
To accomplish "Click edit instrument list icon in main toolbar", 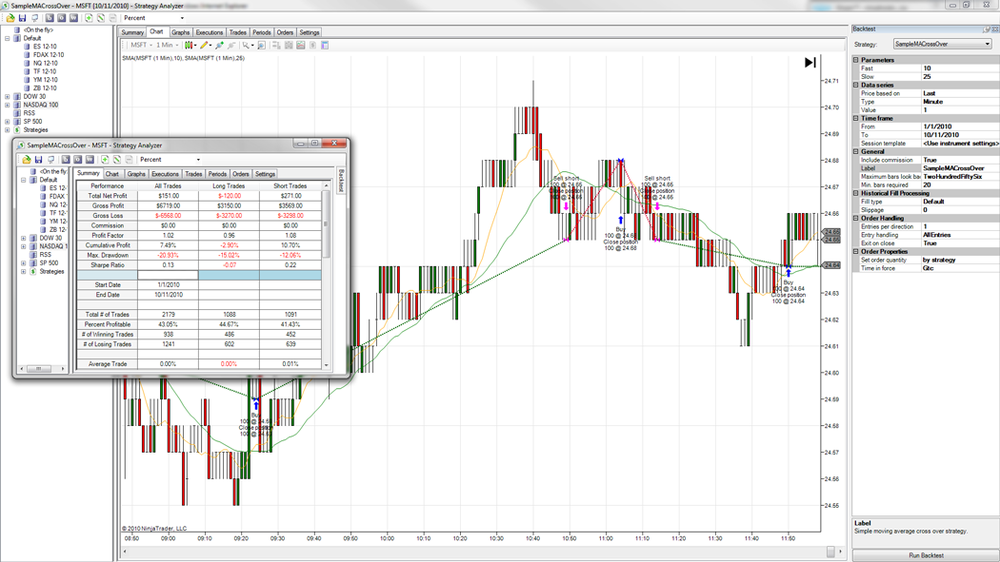I will tap(101, 18).
